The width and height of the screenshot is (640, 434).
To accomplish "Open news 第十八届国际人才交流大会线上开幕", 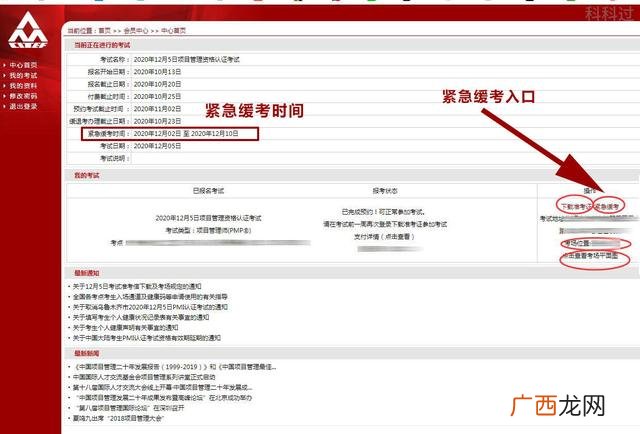I will [x=162, y=387].
